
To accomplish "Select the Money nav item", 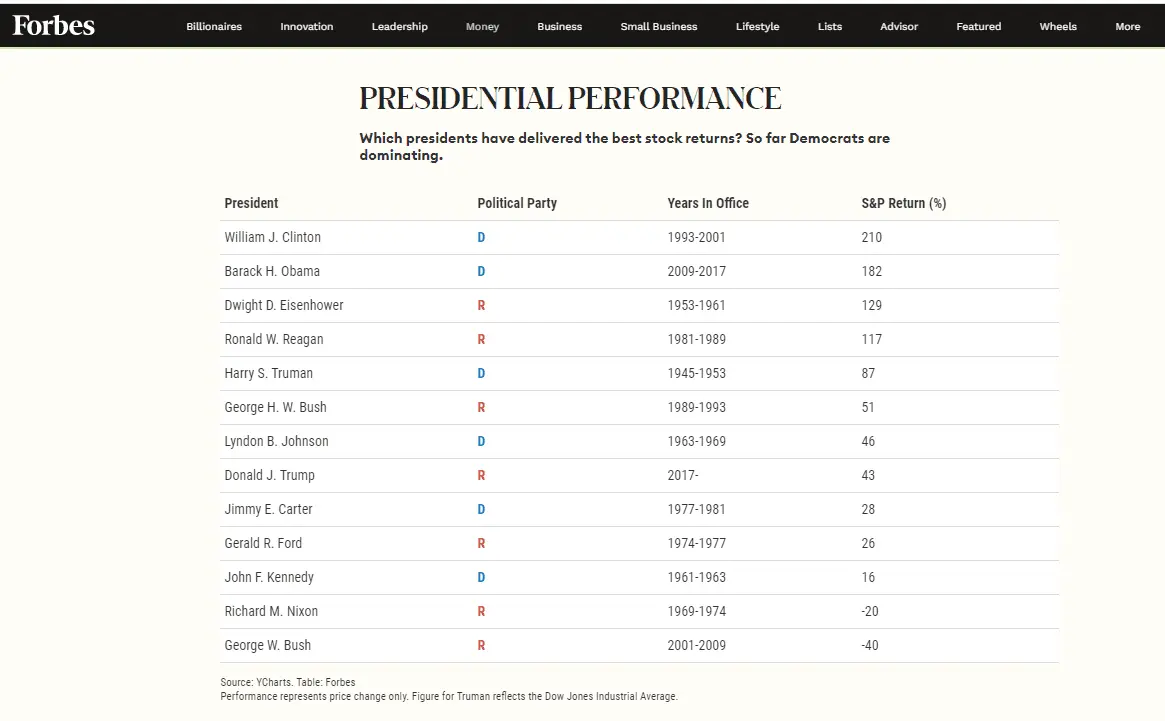I will point(482,27).
